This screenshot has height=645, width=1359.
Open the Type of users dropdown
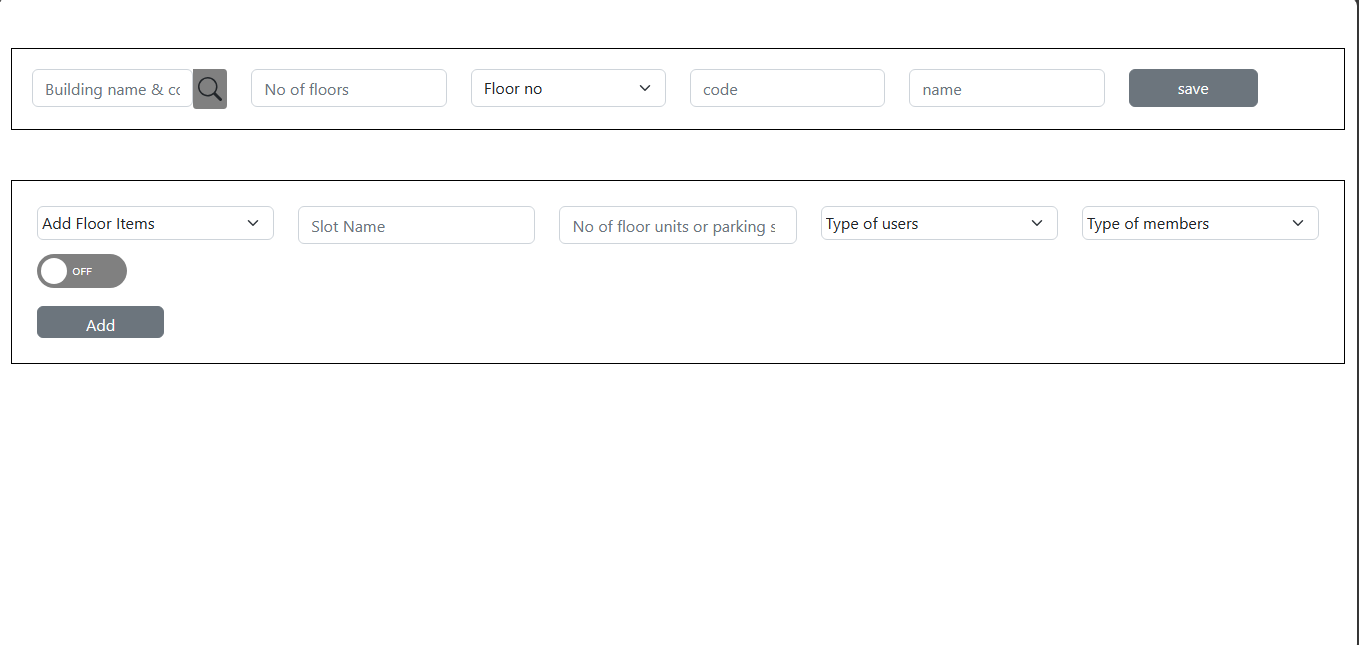pyautogui.click(x=938, y=223)
